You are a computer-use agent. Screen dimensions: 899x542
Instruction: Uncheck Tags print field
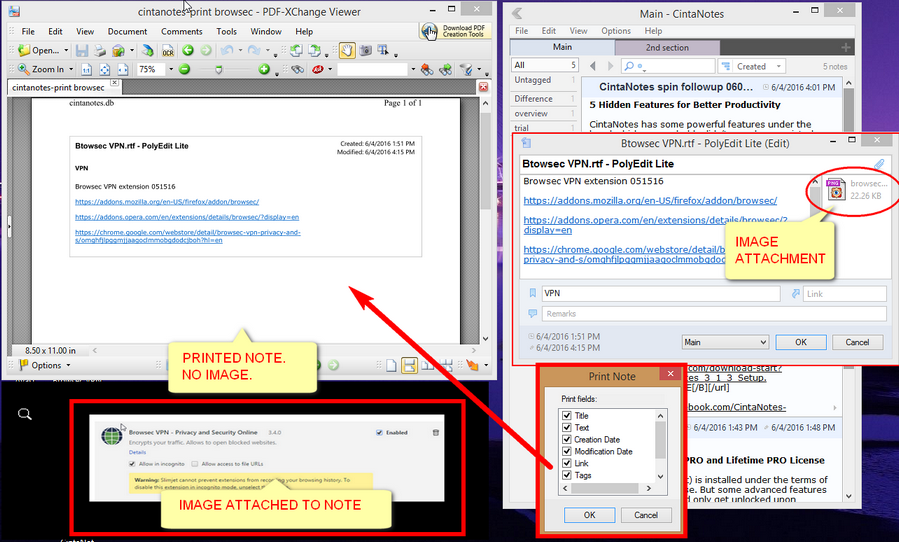[x=567, y=475]
